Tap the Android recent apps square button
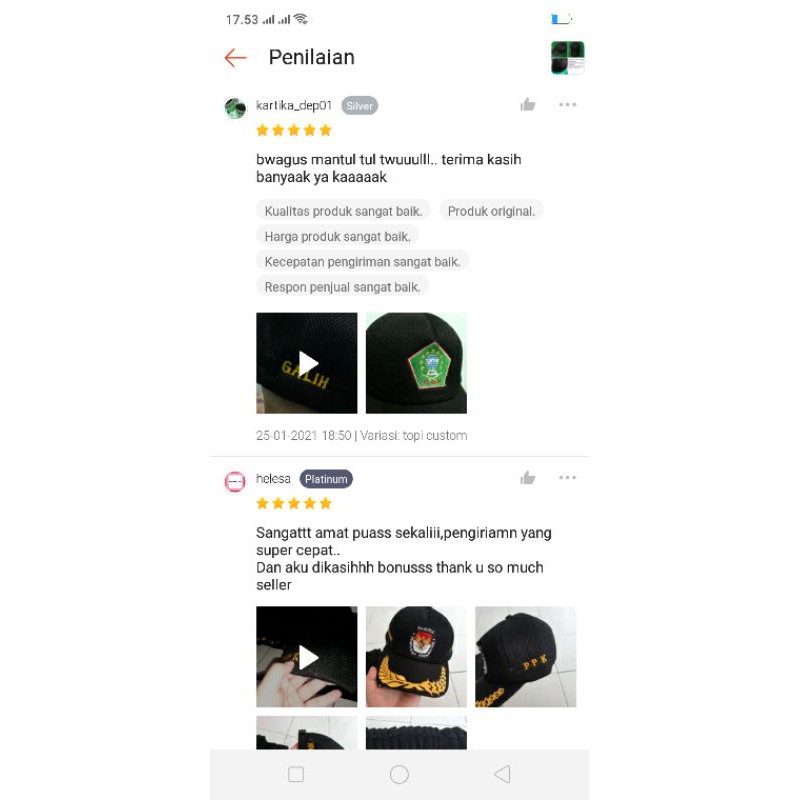This screenshot has height=800, width=800. (296, 774)
